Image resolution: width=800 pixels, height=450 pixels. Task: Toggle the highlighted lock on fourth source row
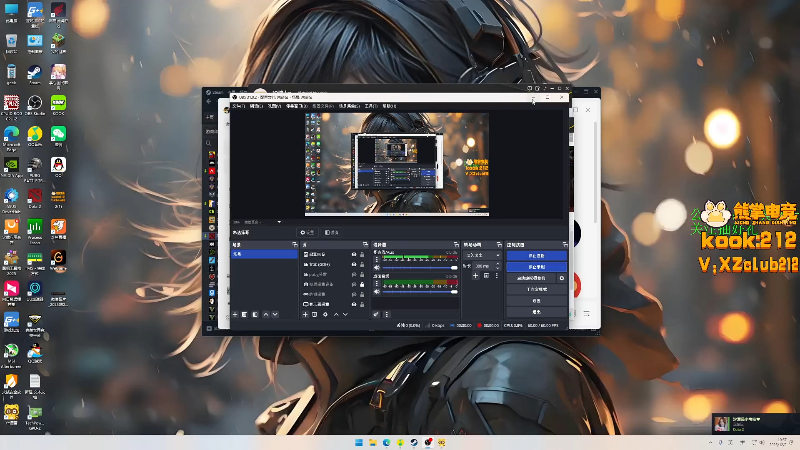[x=362, y=284]
